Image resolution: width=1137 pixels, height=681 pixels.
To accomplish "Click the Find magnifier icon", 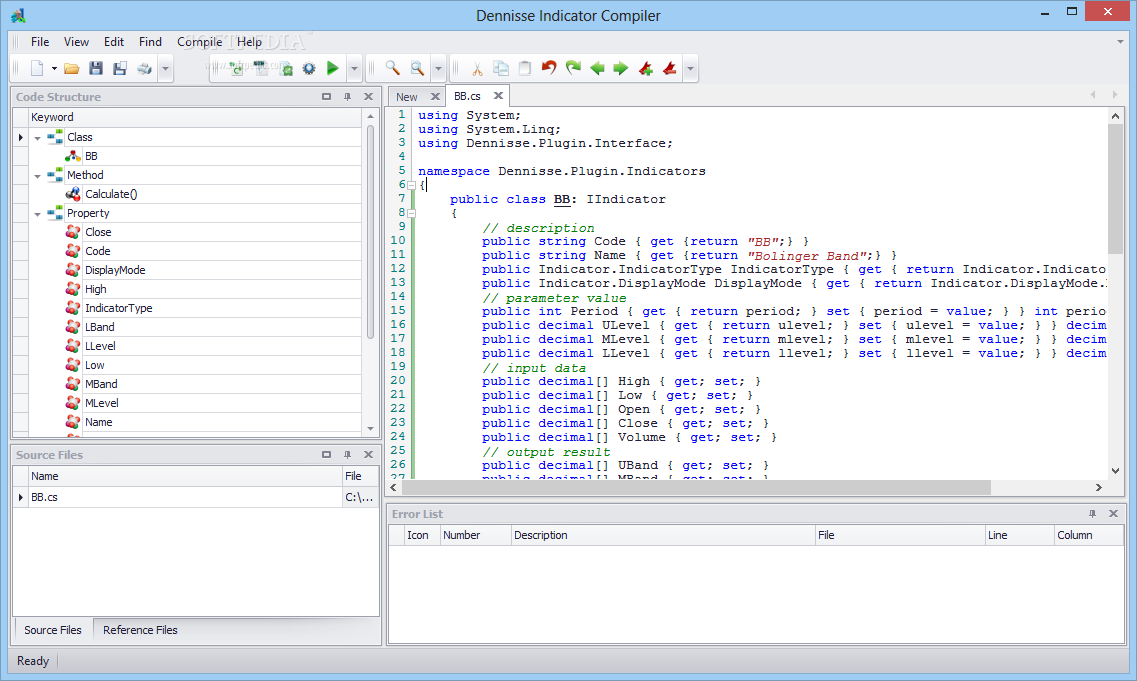I will pyautogui.click(x=393, y=69).
